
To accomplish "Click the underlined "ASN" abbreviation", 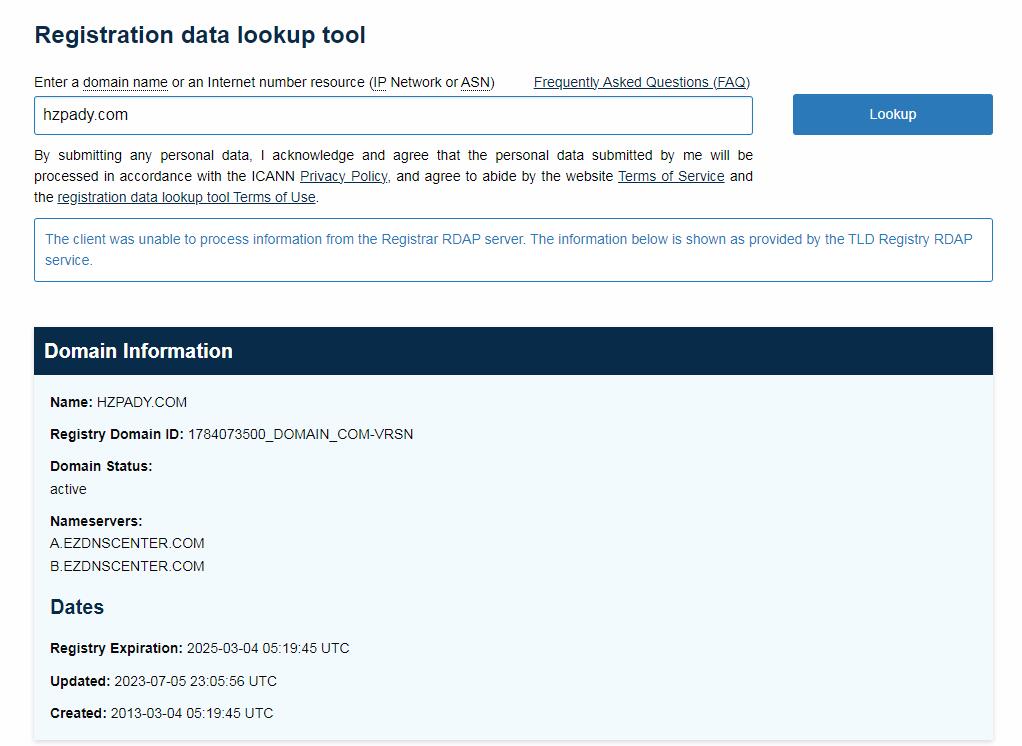I will [475, 82].
